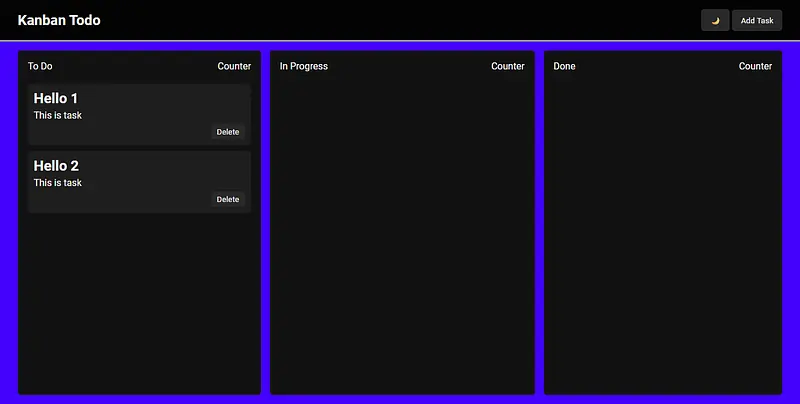Click the purple gap between To Do and In Progress

266,220
